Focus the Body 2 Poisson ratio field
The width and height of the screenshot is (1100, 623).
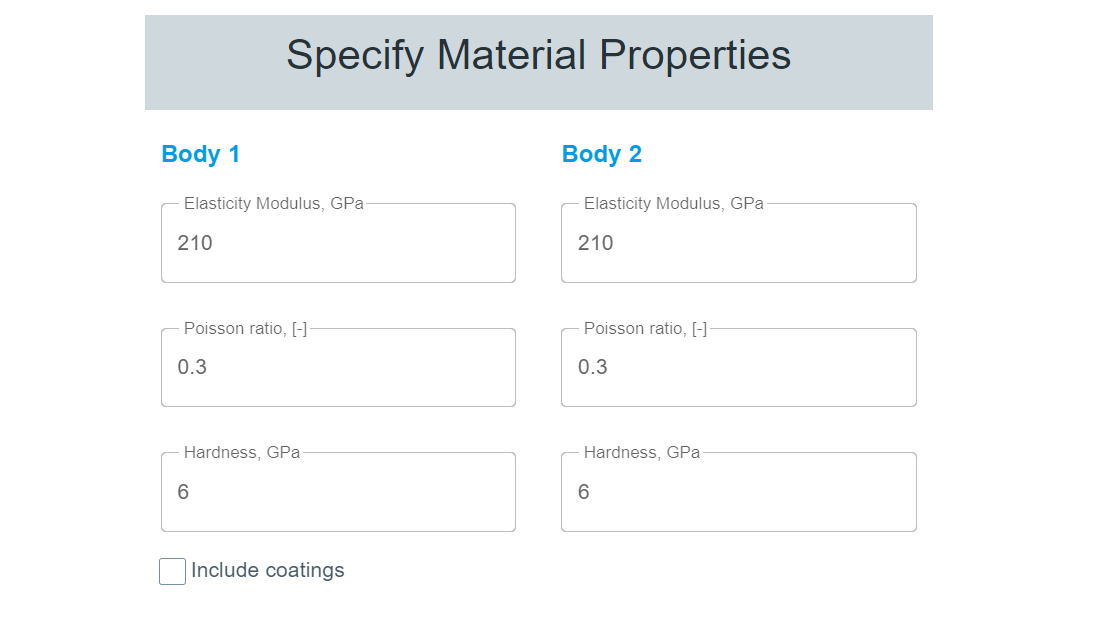coord(738,367)
